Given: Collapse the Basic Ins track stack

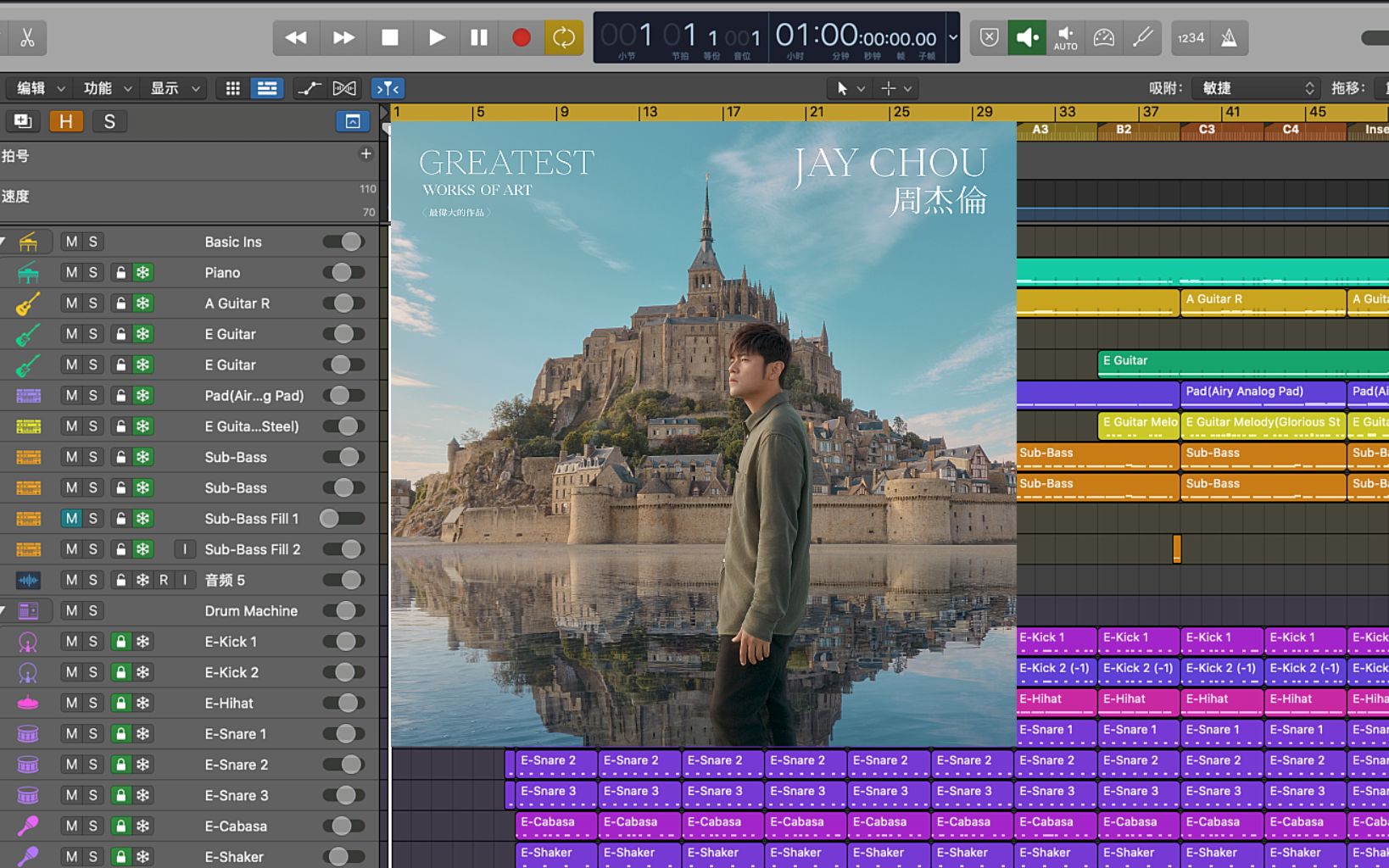Looking at the screenshot, I should [x=3, y=242].
